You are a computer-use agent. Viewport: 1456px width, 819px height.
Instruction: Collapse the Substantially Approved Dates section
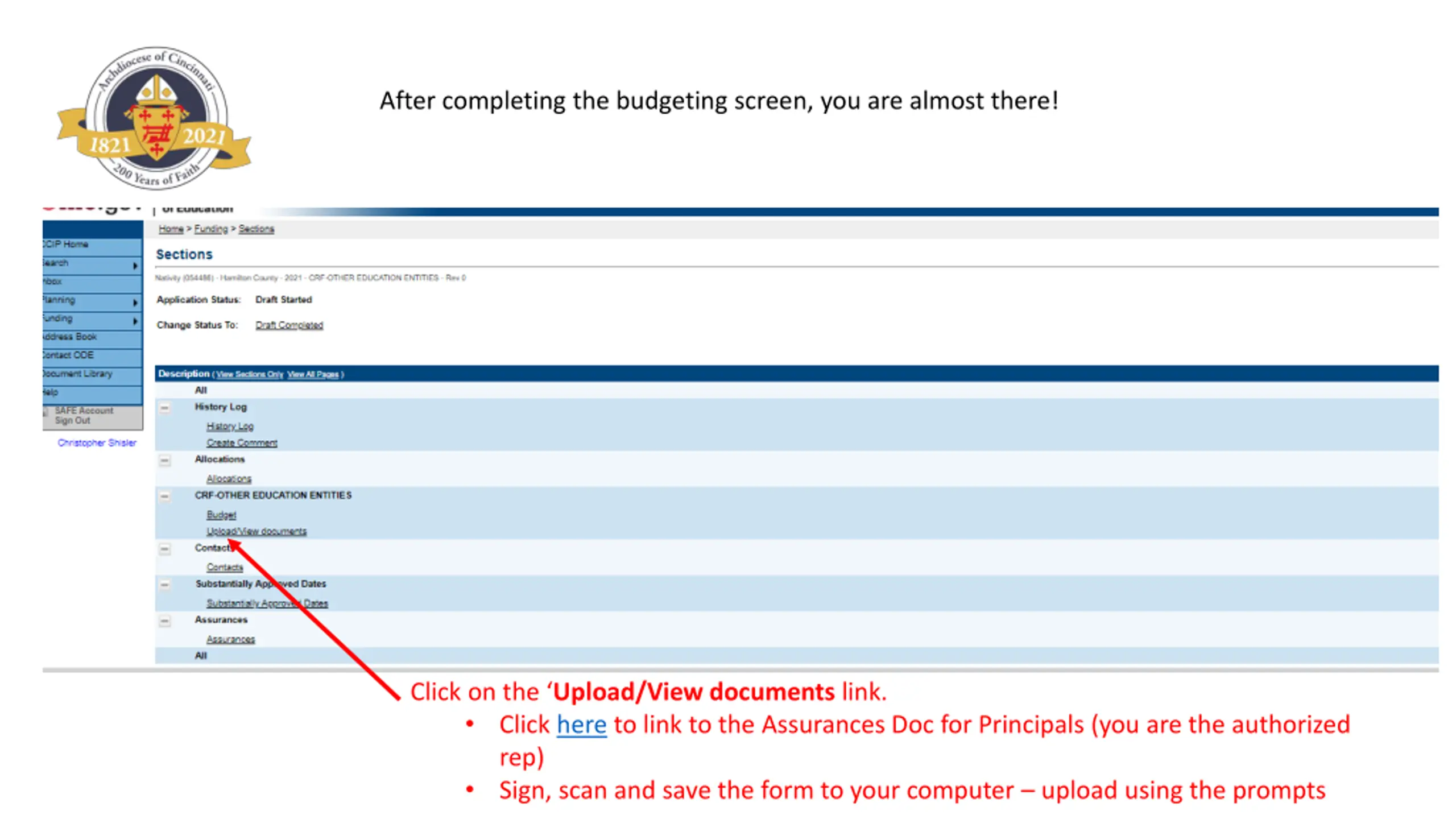pos(164,584)
